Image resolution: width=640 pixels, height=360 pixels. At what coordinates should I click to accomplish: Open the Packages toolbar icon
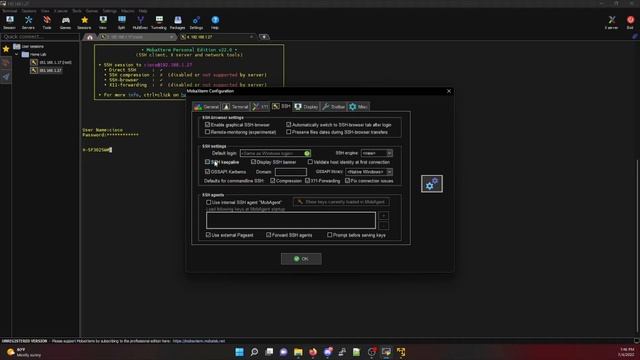coord(178,22)
